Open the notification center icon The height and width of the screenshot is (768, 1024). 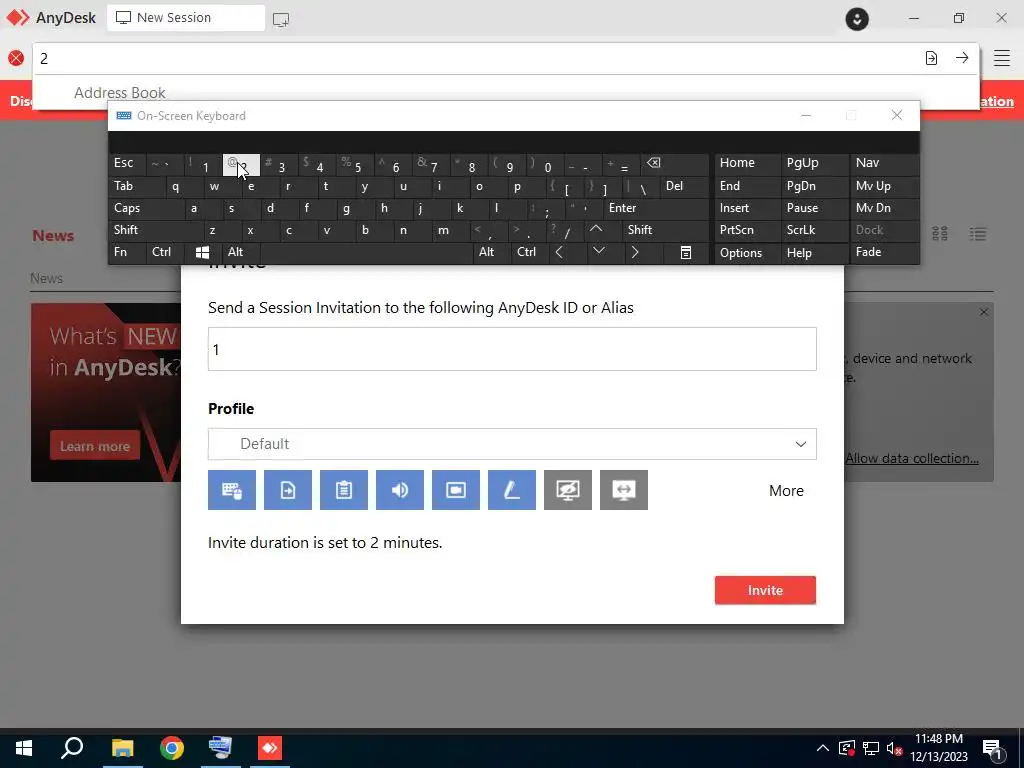[x=993, y=748]
